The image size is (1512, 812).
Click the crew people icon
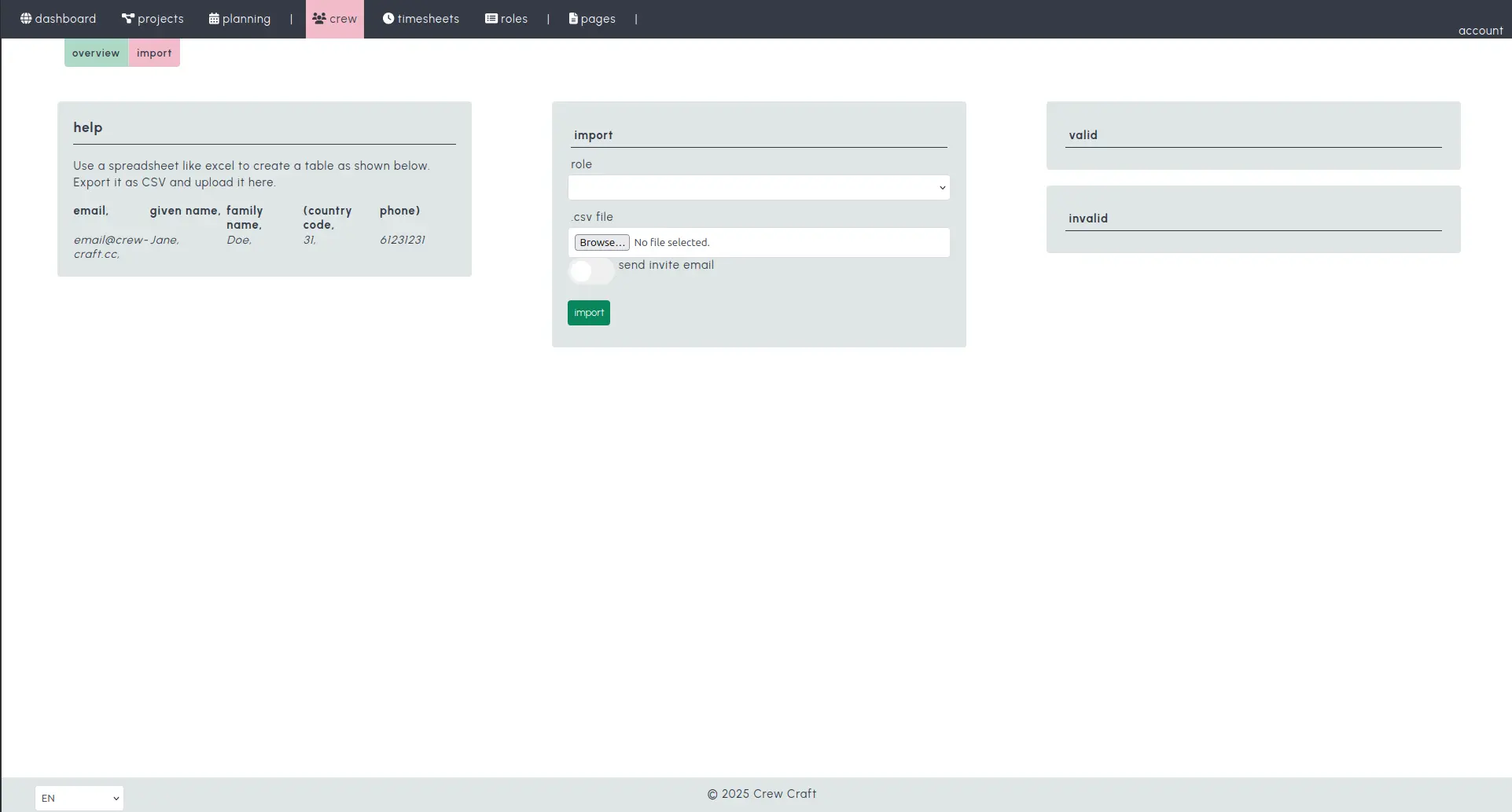pyautogui.click(x=318, y=18)
